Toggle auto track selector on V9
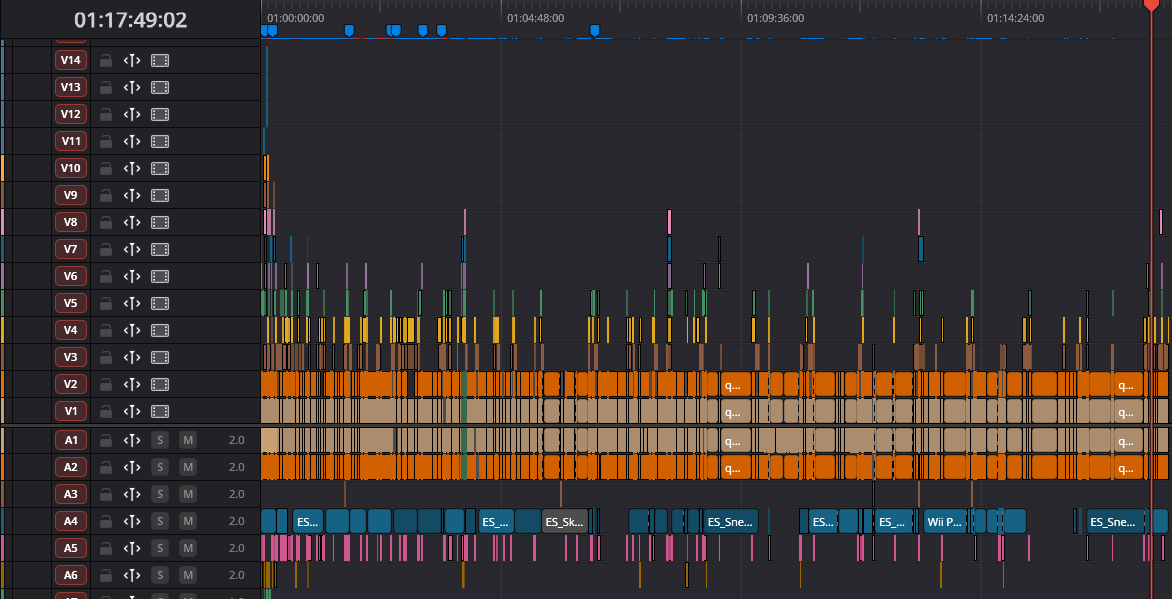Image resolution: width=1172 pixels, height=599 pixels. tap(132, 195)
